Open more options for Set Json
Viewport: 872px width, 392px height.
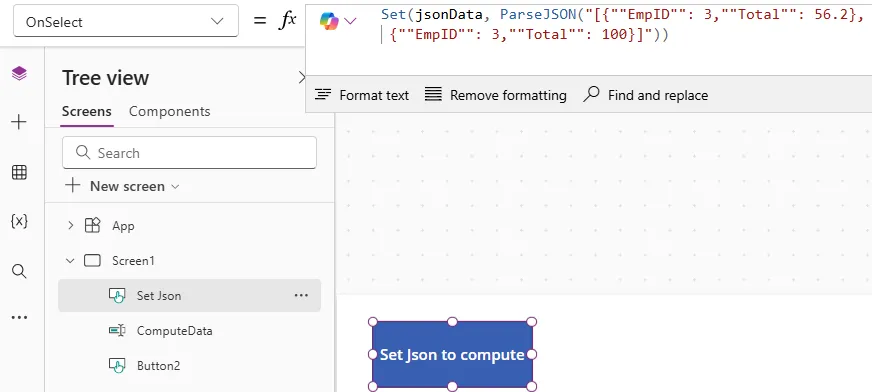(301, 295)
